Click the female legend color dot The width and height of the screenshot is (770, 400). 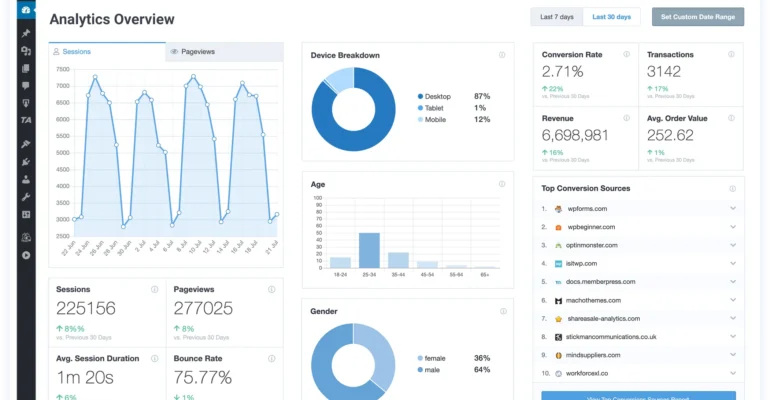420,358
